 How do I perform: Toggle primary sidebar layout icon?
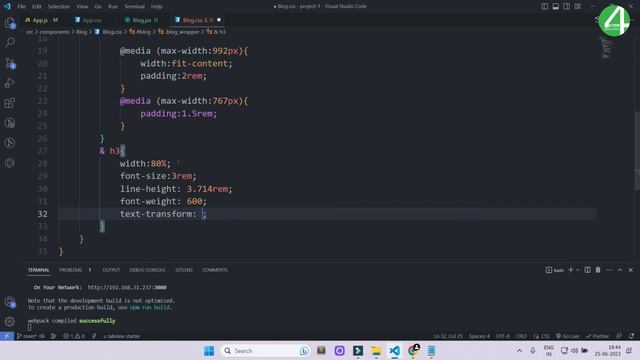(544, 7)
